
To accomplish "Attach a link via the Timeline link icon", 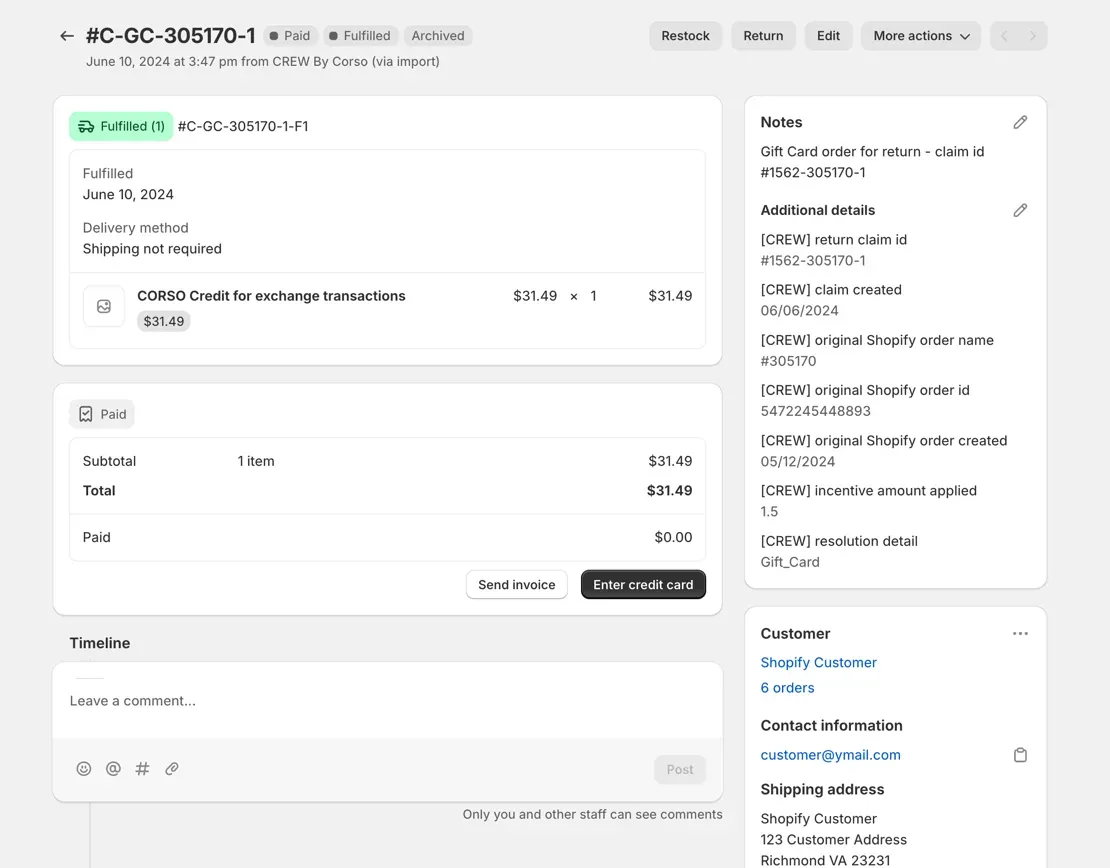I will click(171, 768).
